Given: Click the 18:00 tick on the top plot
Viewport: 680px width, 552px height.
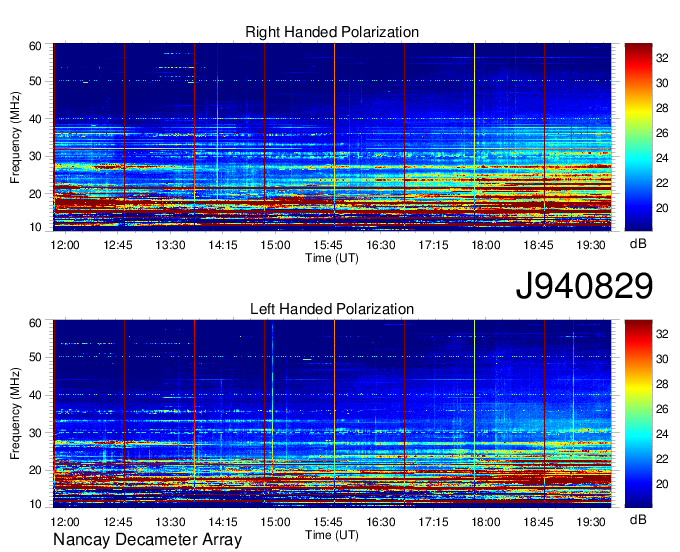Looking at the screenshot, I should 486,245.
